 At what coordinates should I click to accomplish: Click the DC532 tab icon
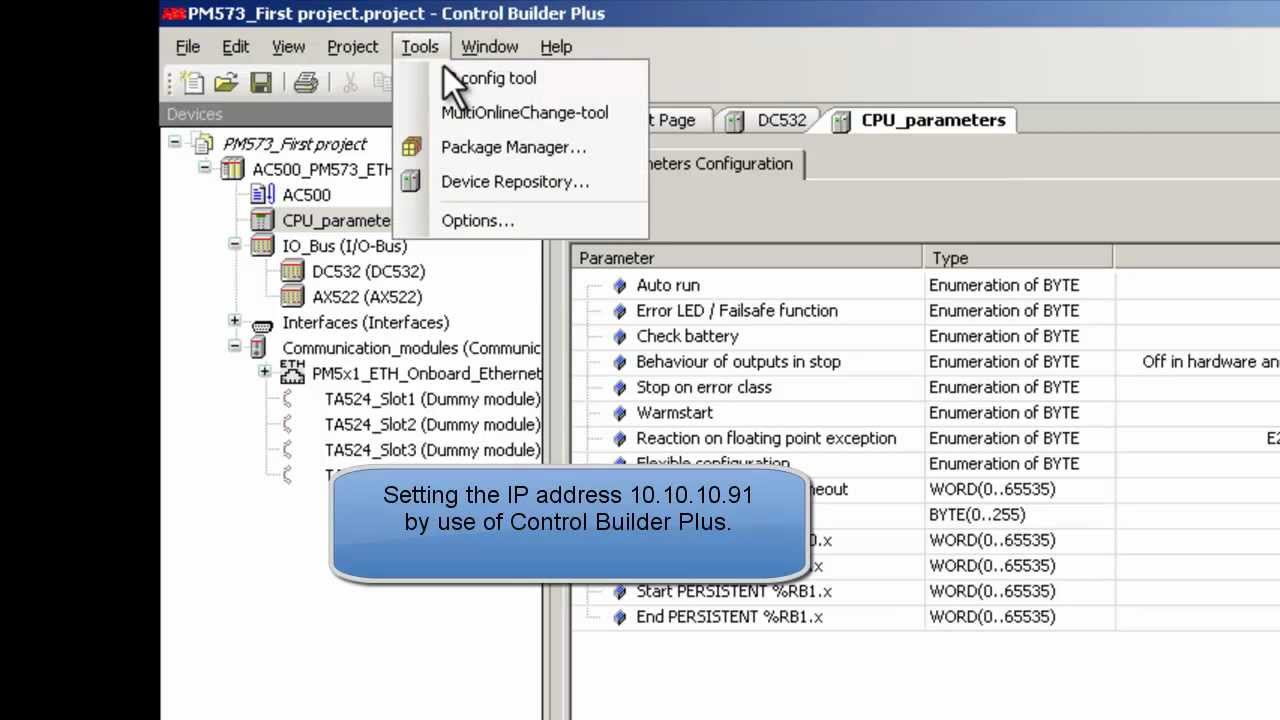(735, 121)
